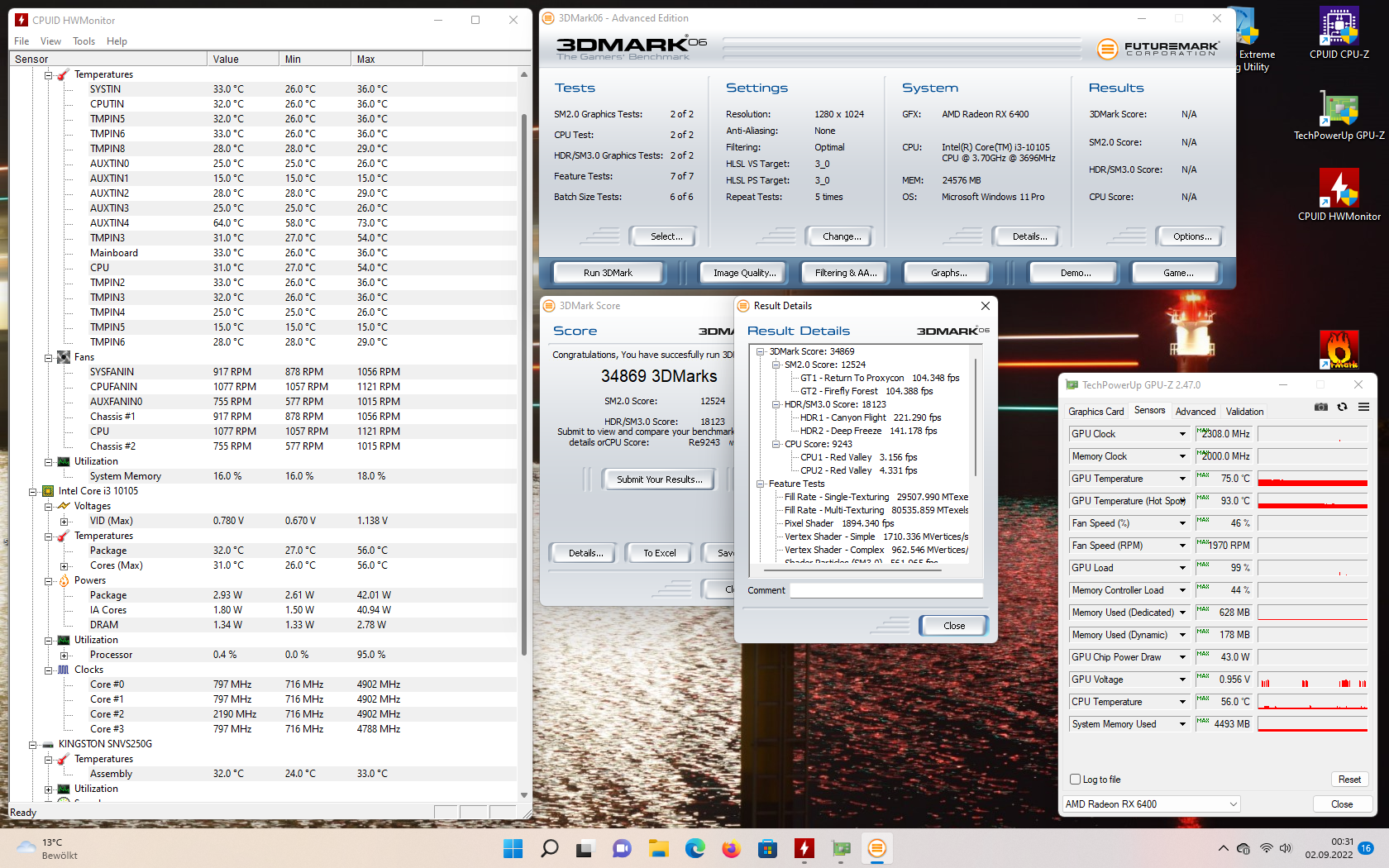Select the CPUFANIN fan row in HWMonitor

tap(265, 387)
